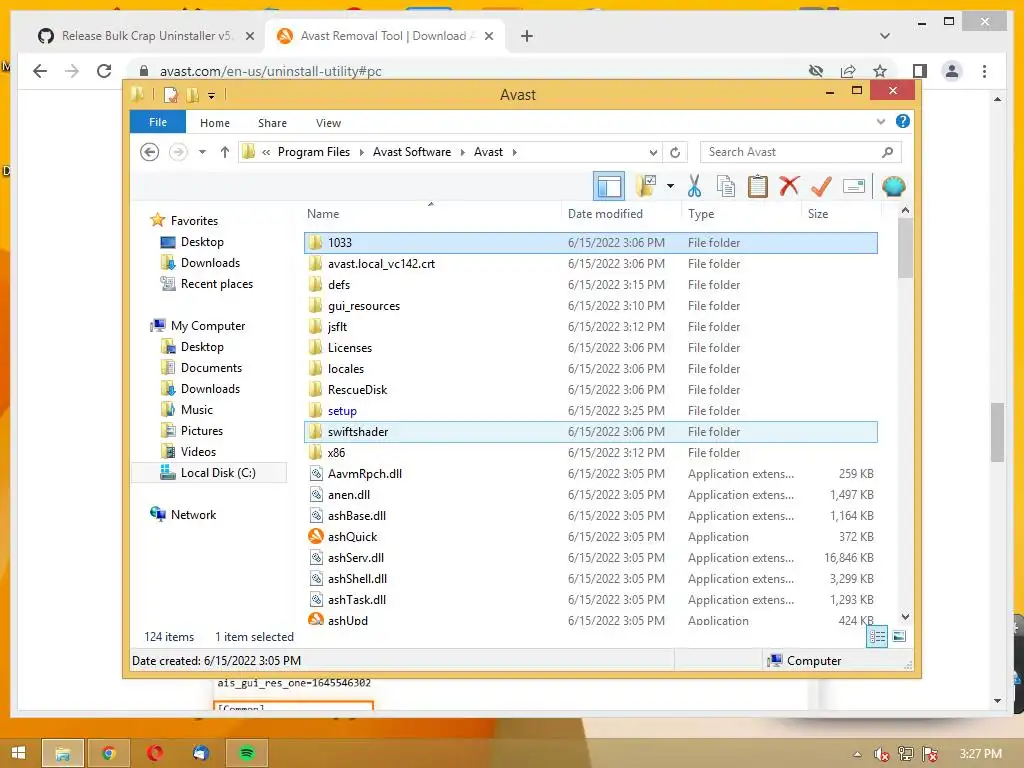Sort by Size column header
The image size is (1024, 768).
[818, 214]
